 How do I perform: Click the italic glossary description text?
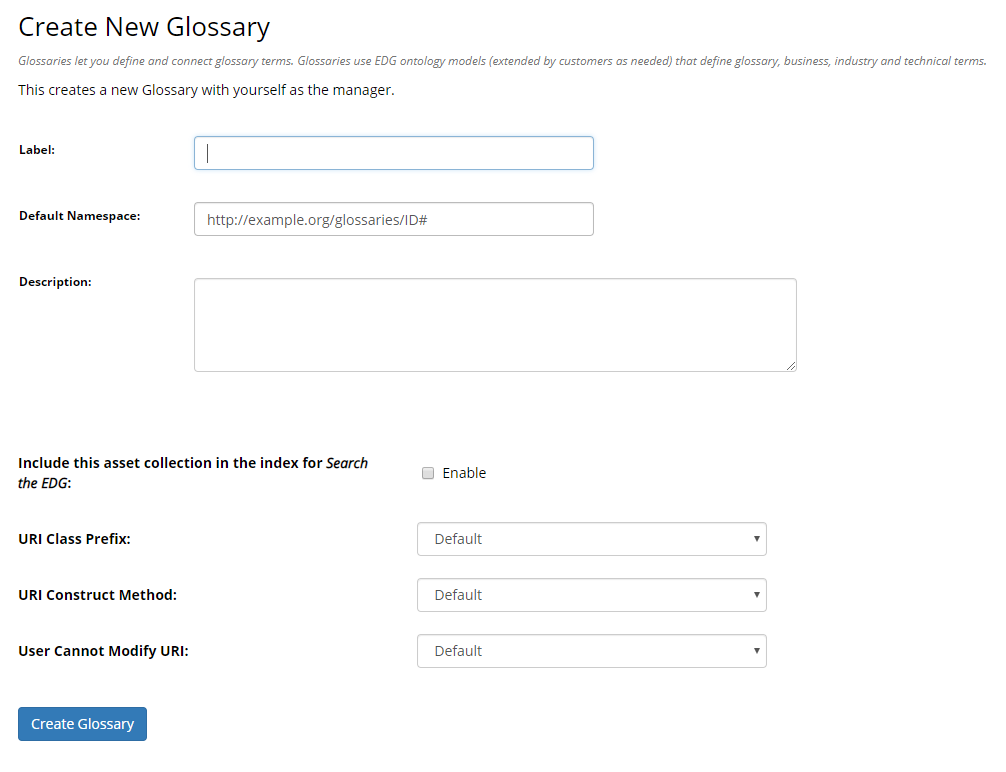point(500,60)
